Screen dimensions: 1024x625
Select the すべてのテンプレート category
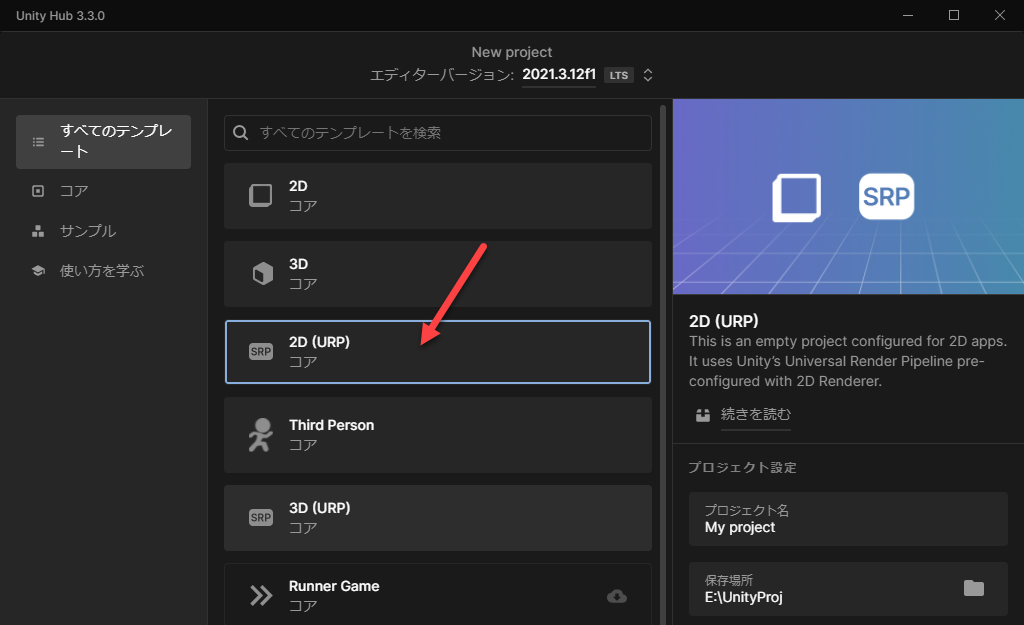coord(103,142)
